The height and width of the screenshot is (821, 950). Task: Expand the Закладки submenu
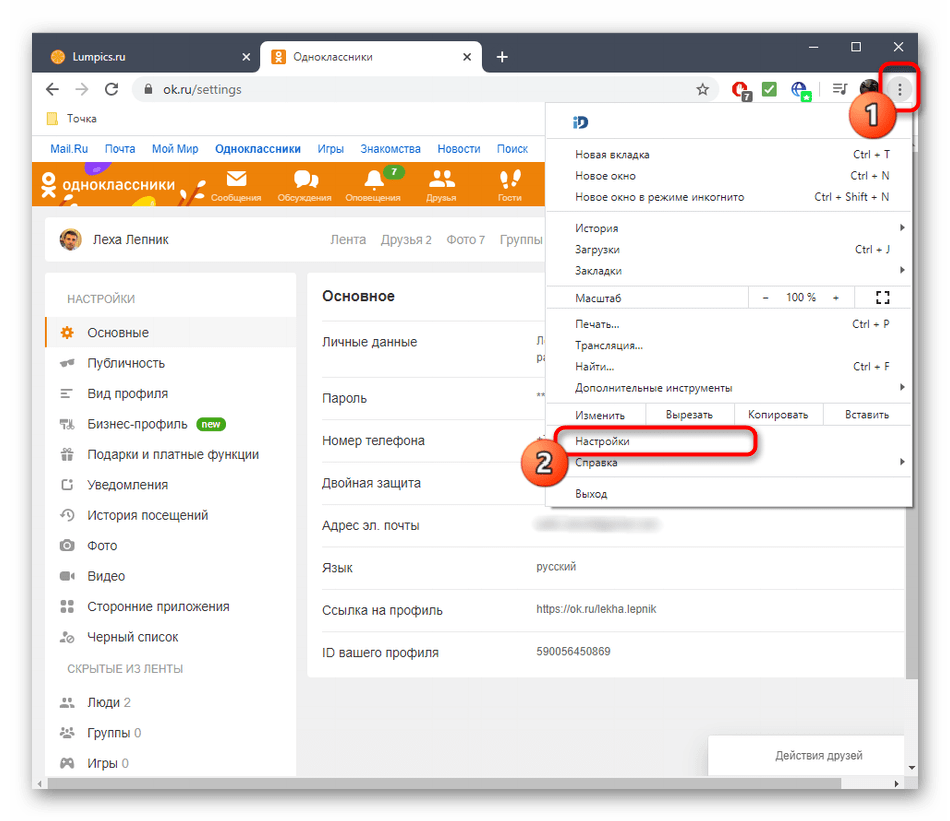(x=598, y=270)
